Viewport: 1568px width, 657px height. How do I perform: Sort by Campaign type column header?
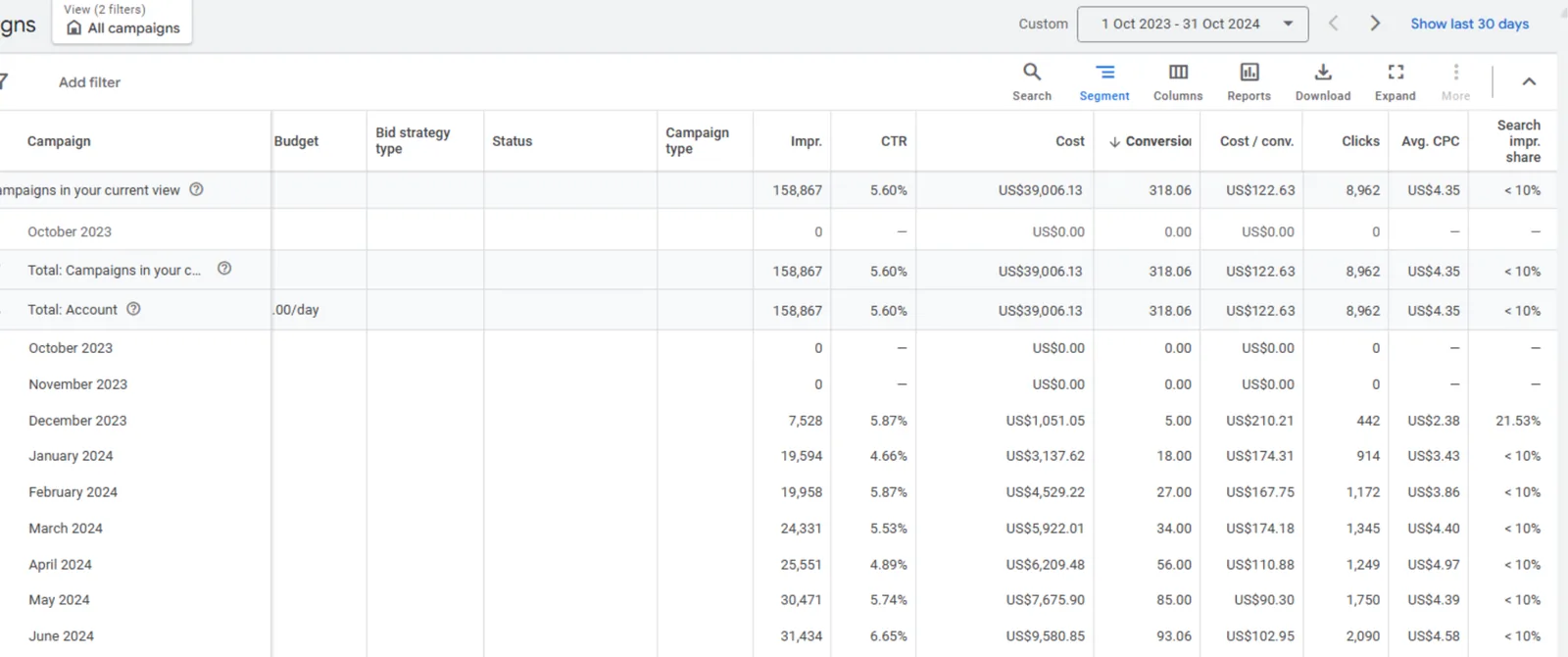[x=697, y=140]
